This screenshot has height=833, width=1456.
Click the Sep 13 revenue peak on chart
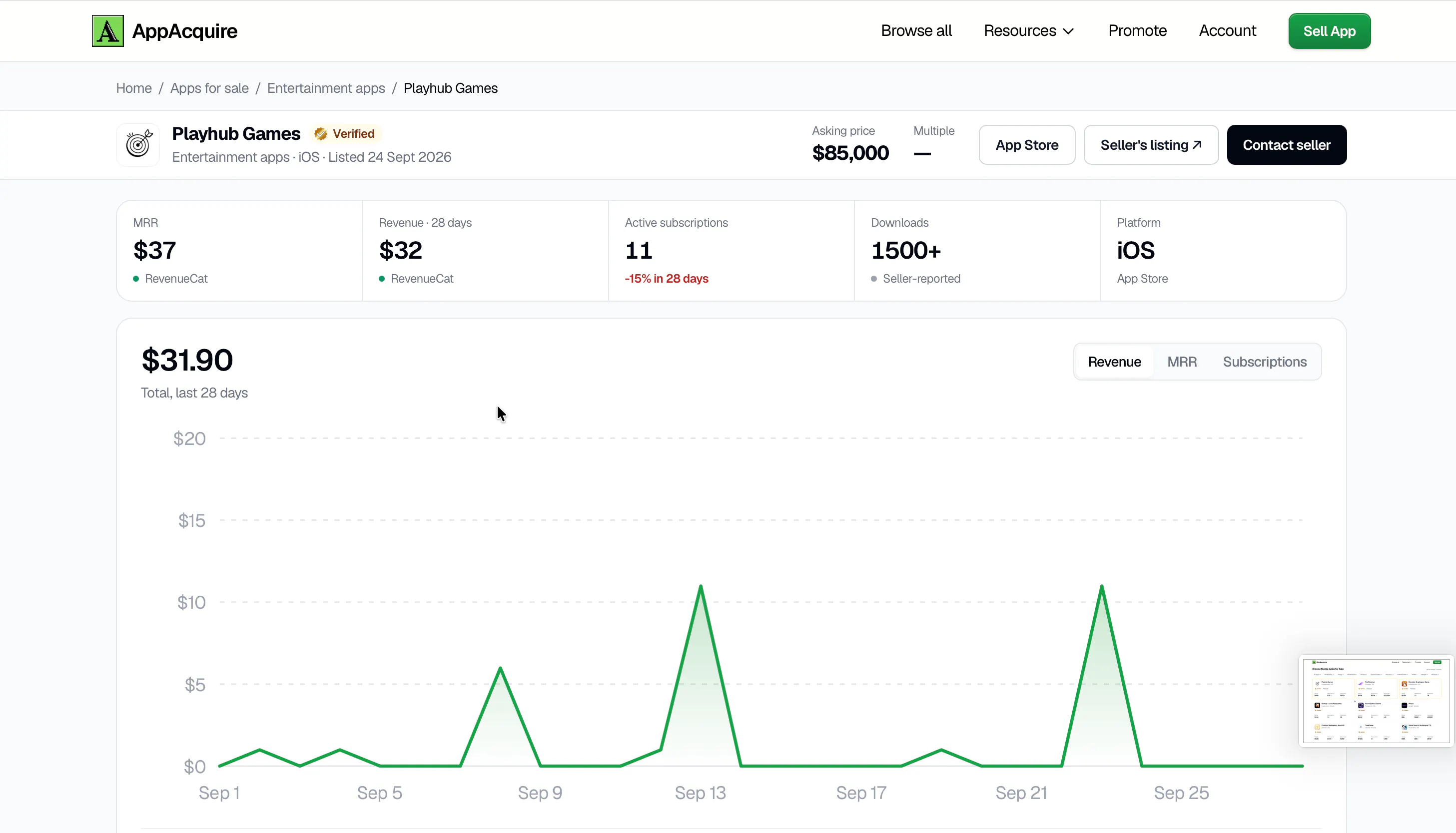[701, 586]
